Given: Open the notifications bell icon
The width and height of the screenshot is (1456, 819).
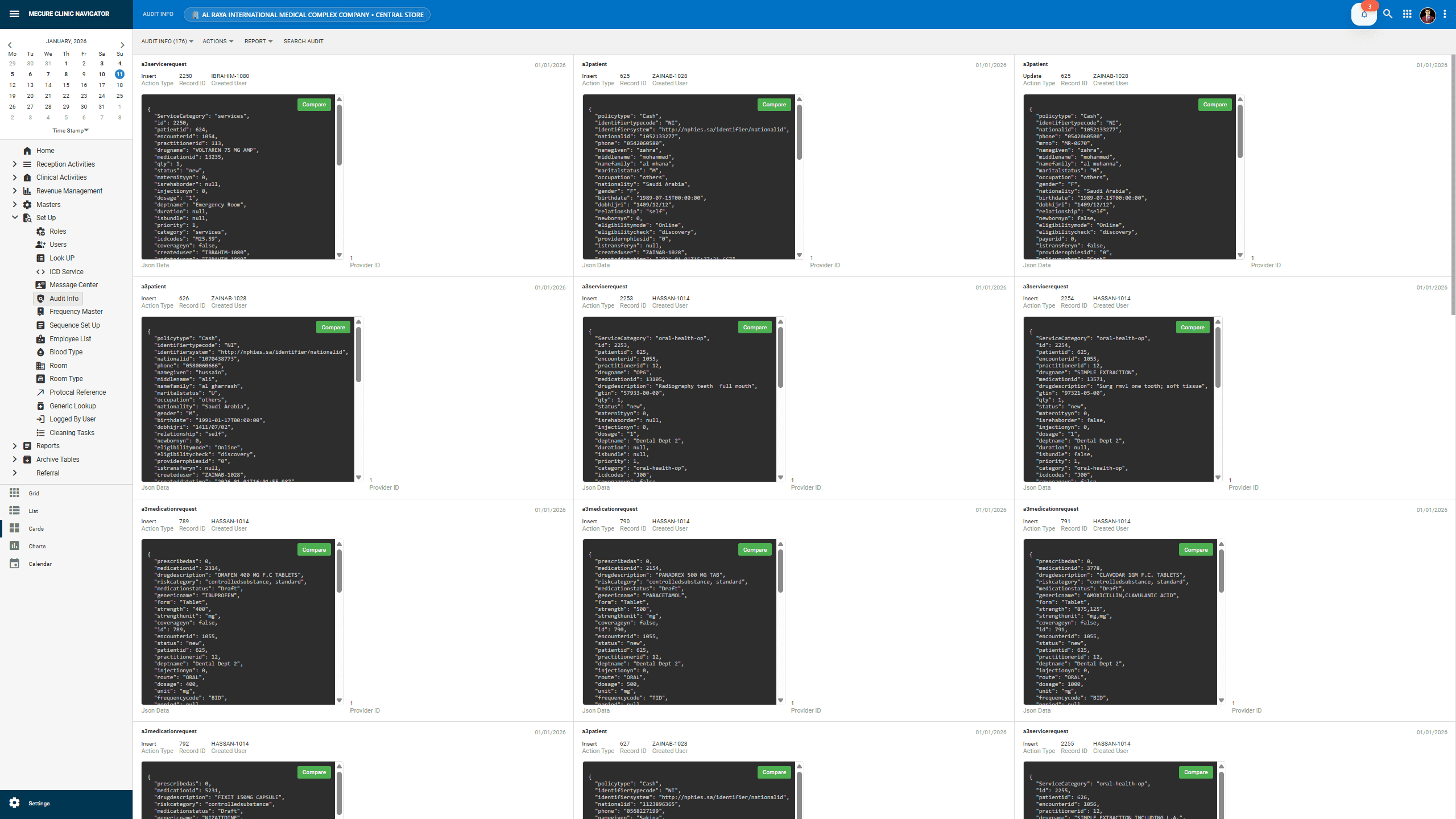Looking at the screenshot, I should click(1363, 14).
